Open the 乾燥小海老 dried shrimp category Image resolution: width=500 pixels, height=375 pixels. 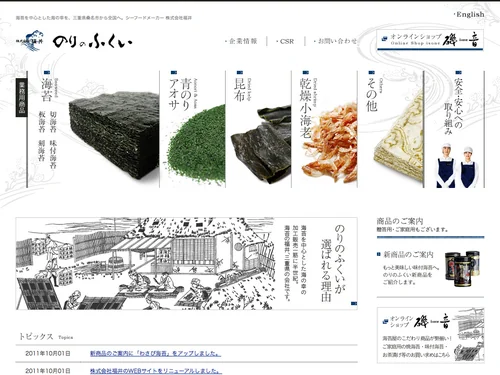306,108
